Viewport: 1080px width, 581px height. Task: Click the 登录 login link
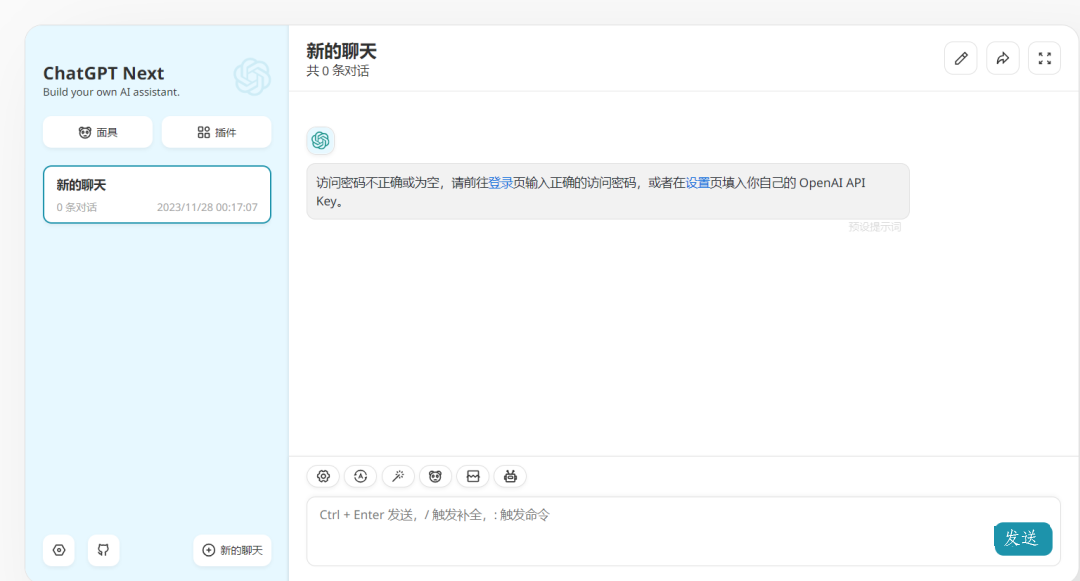[501, 183]
